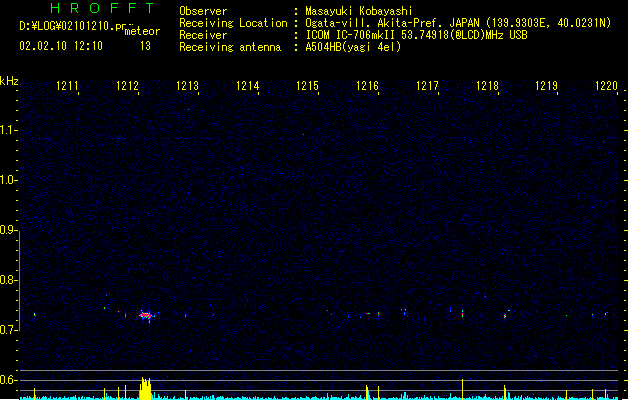
Task: Click the 'Receiving Location' label
Action: click(233, 23)
